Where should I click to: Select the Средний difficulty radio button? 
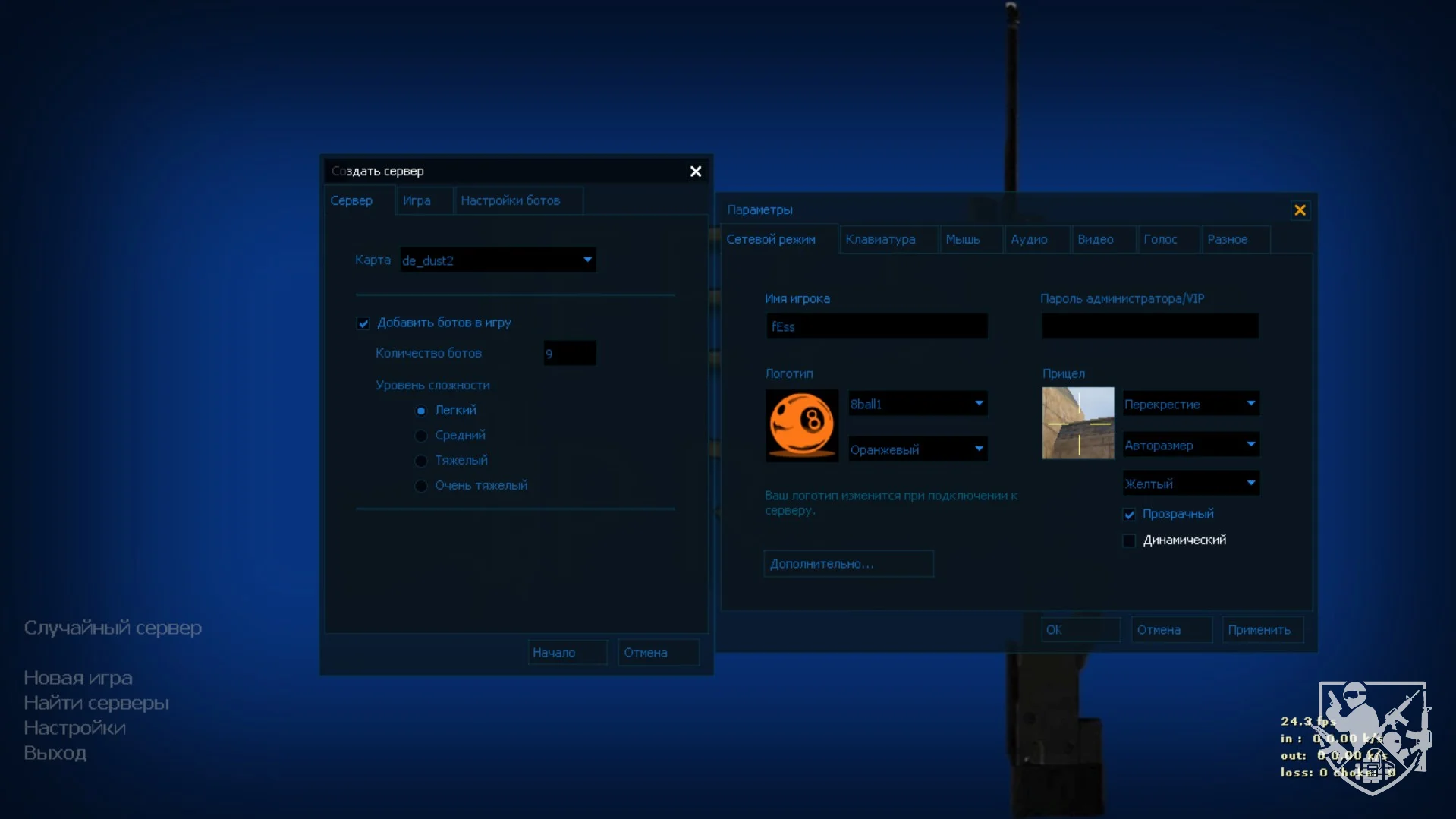coord(421,436)
